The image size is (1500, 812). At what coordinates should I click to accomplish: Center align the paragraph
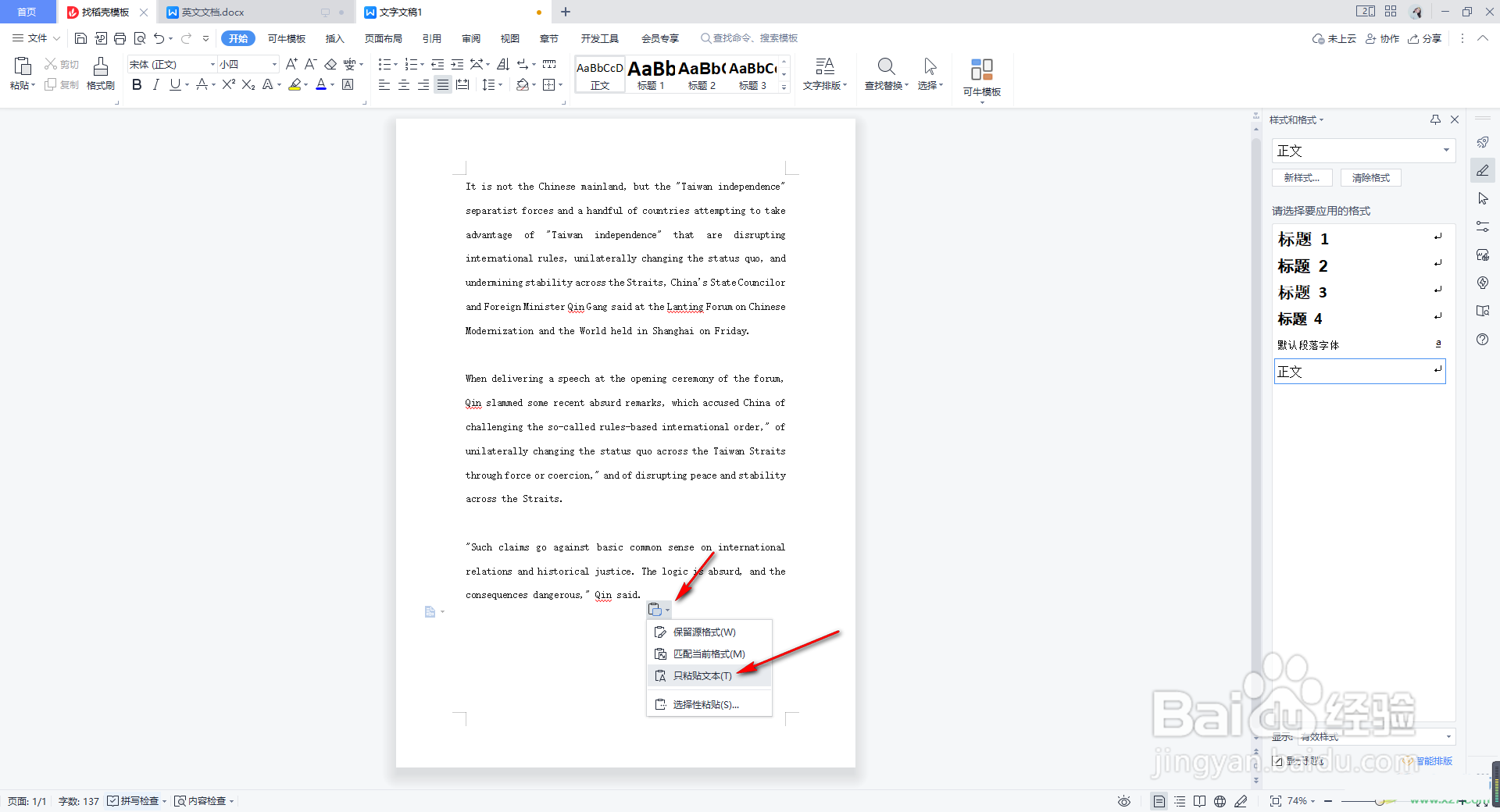pyautogui.click(x=404, y=84)
